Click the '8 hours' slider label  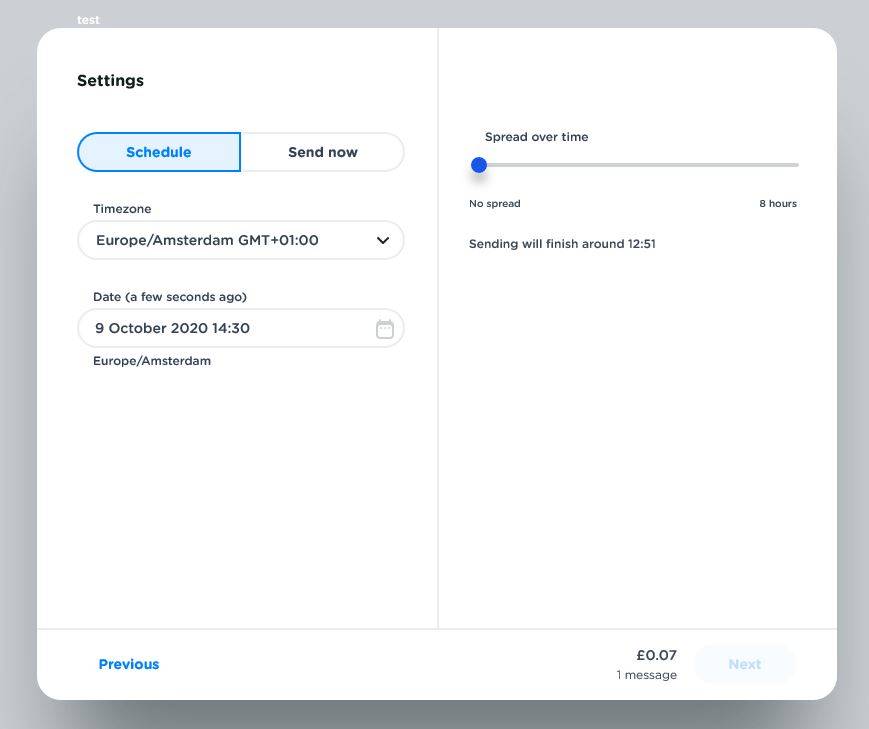(x=777, y=204)
